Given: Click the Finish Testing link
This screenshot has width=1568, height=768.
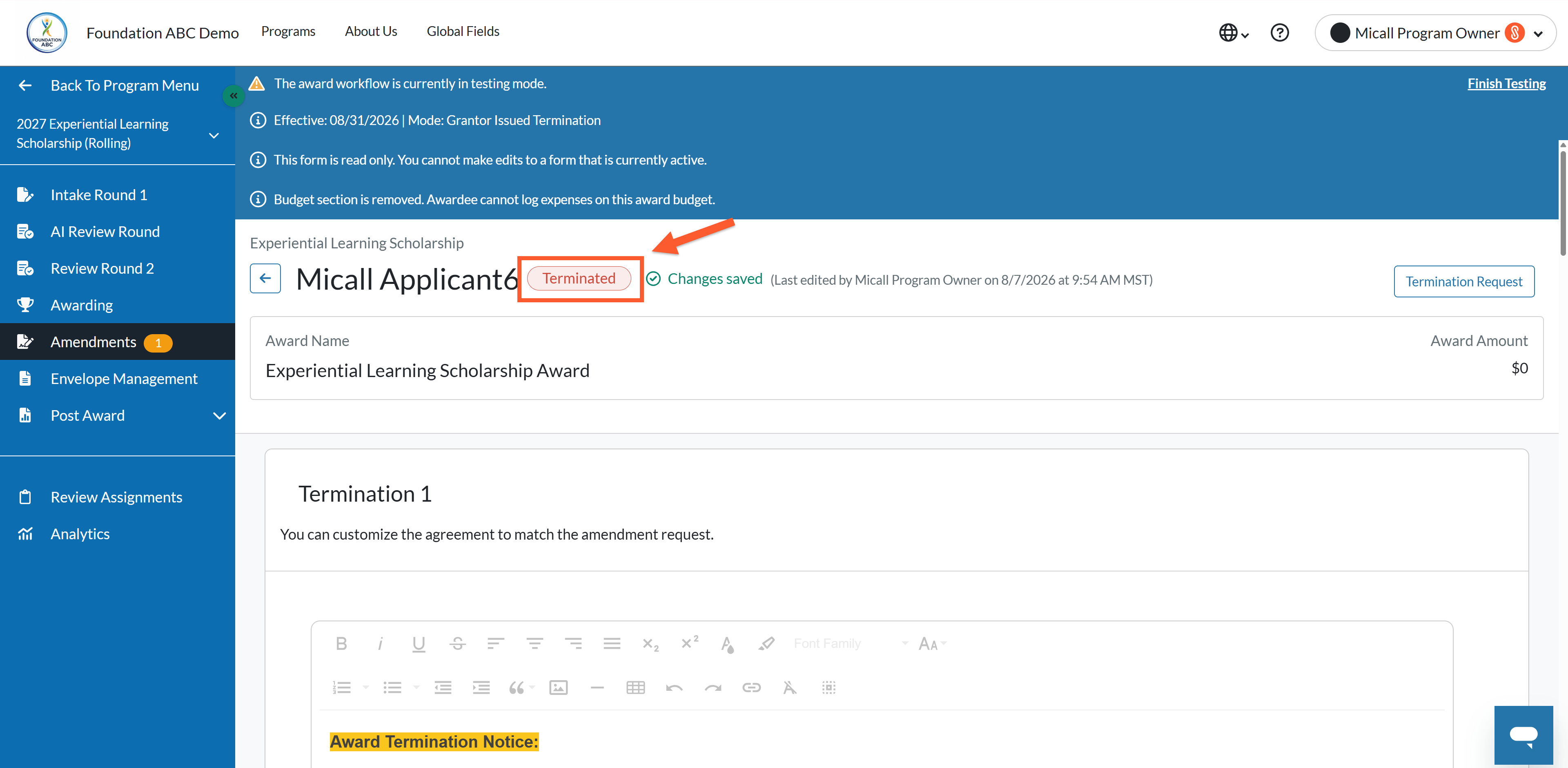Looking at the screenshot, I should click(1506, 83).
